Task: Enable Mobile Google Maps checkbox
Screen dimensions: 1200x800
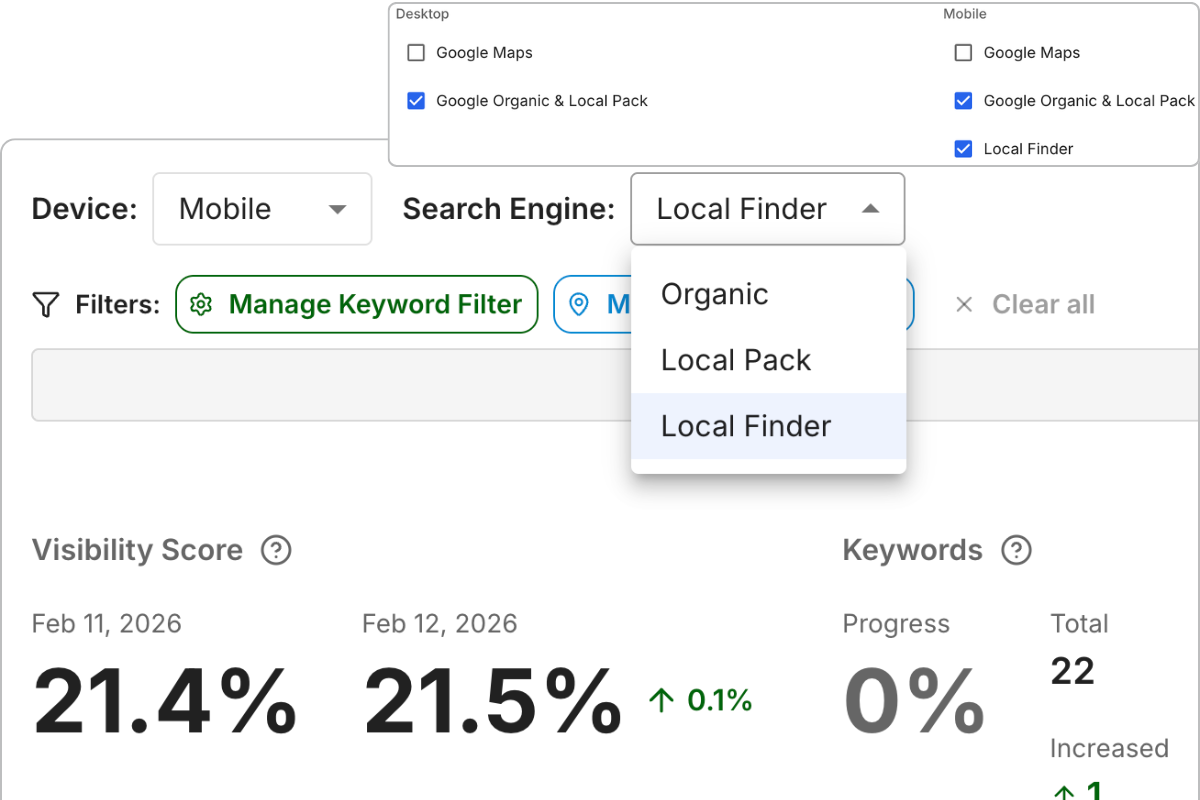Action: [x=963, y=53]
